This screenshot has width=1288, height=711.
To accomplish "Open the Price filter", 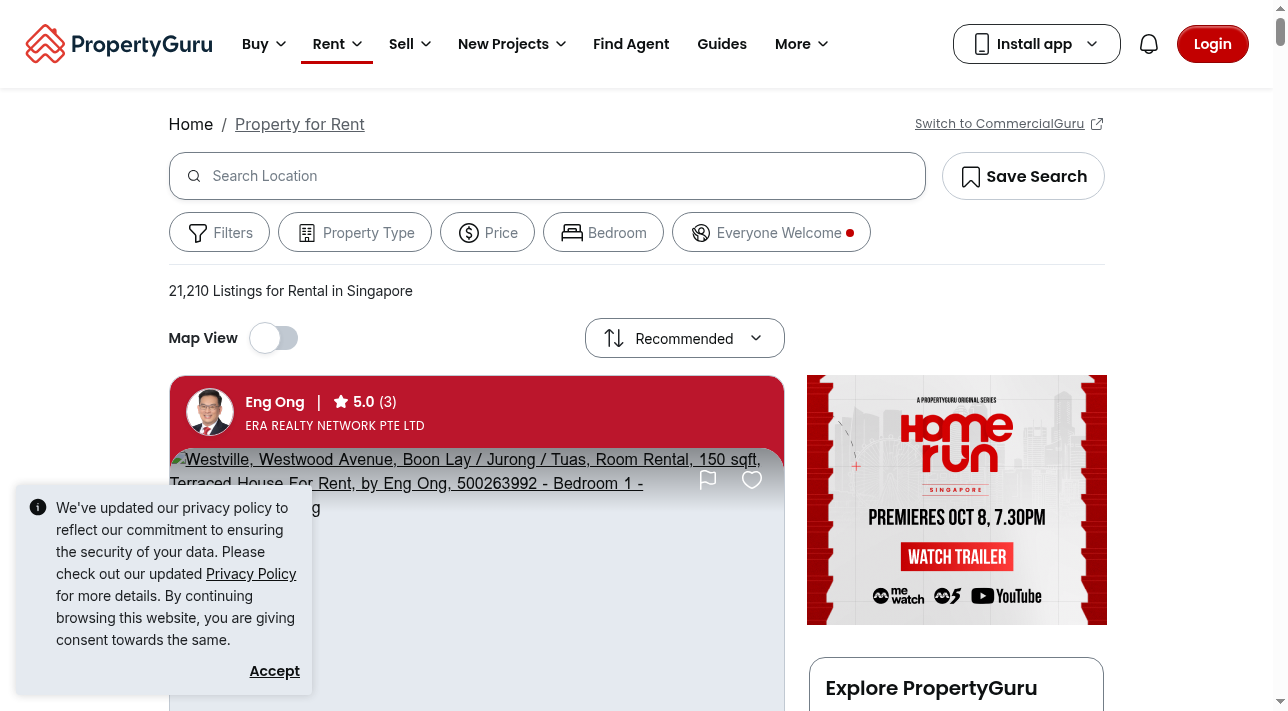I will (487, 233).
